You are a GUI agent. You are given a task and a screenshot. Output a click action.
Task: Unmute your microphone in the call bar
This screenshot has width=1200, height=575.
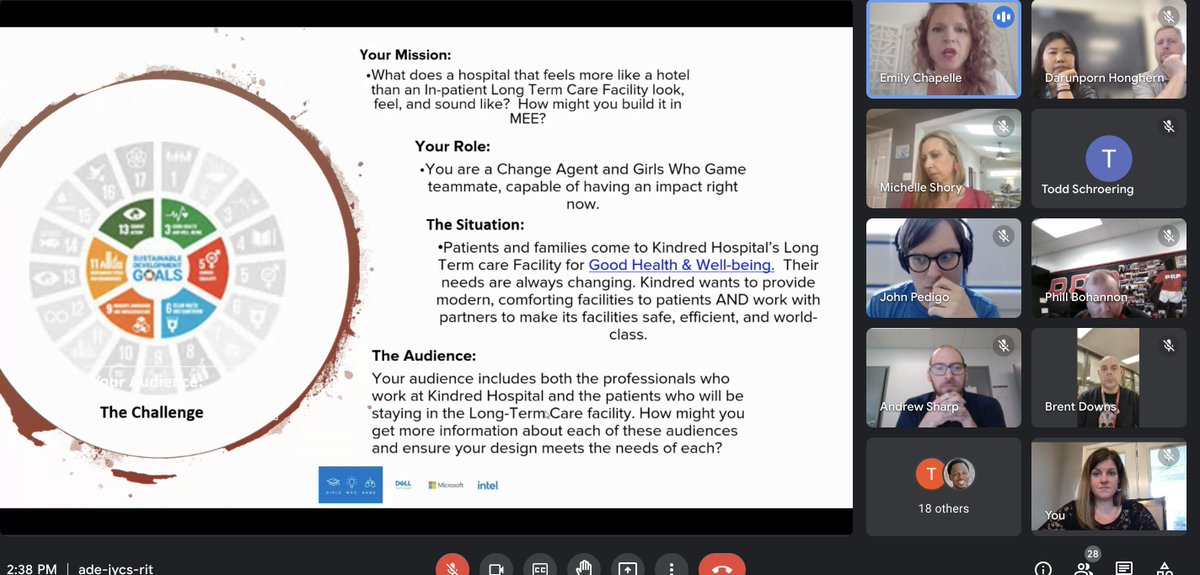452,568
